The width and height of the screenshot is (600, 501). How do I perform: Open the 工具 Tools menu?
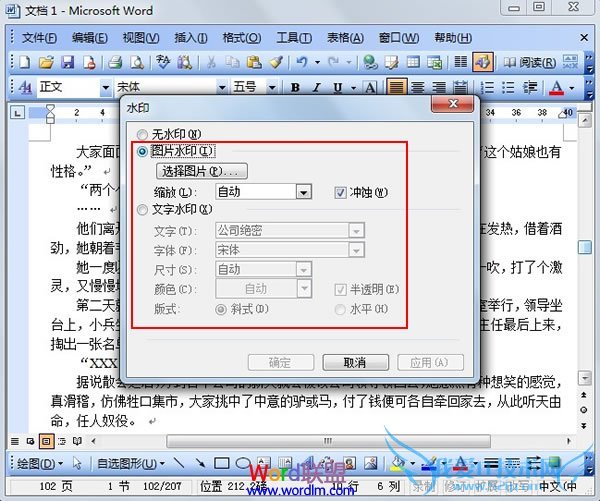294,38
